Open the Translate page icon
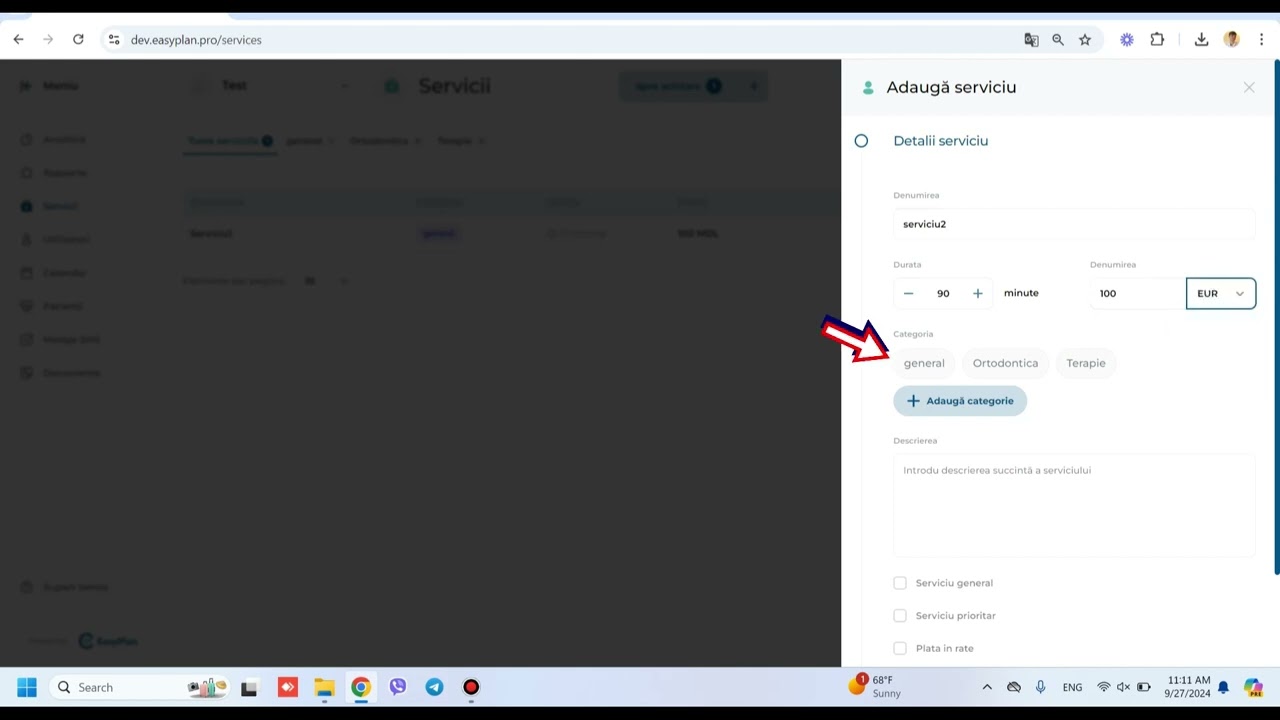The image size is (1280, 720). 1031,40
